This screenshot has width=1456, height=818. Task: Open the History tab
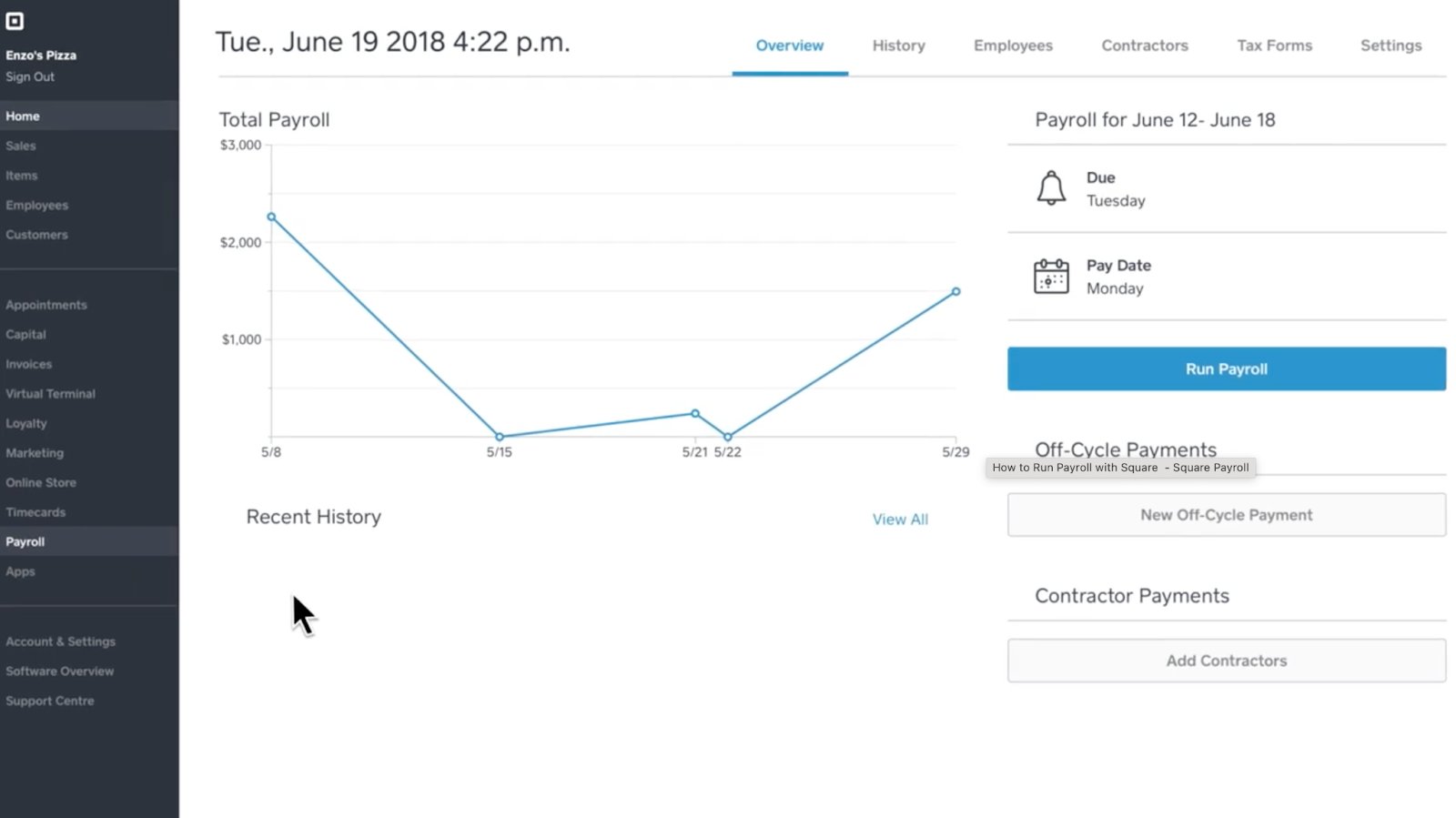coord(899,45)
